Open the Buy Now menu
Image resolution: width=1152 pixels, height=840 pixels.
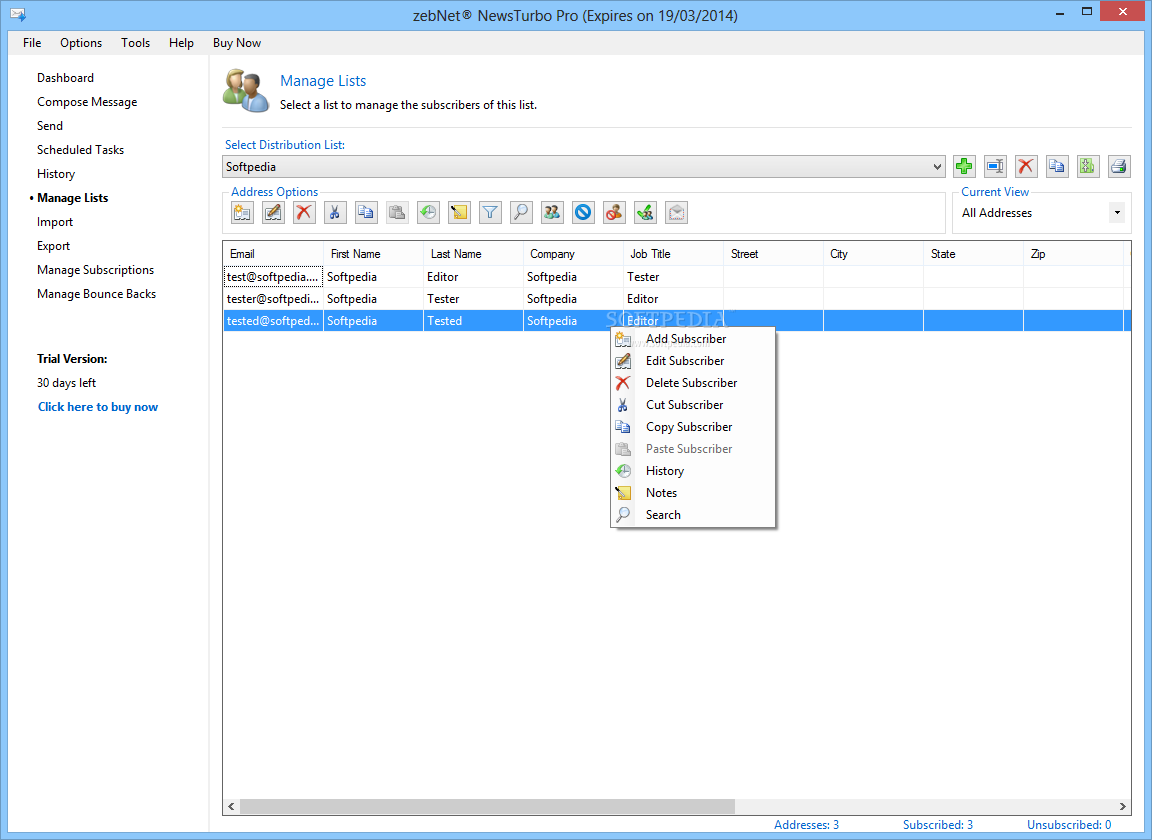pos(237,43)
